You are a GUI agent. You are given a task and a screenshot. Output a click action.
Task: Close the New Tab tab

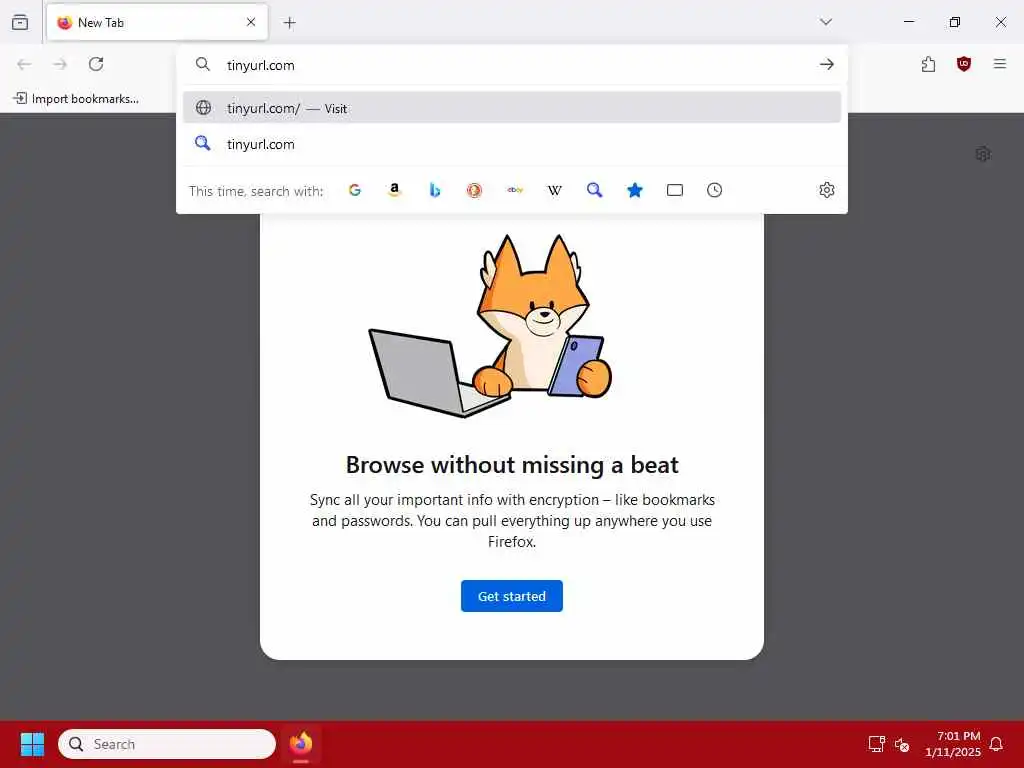251,22
